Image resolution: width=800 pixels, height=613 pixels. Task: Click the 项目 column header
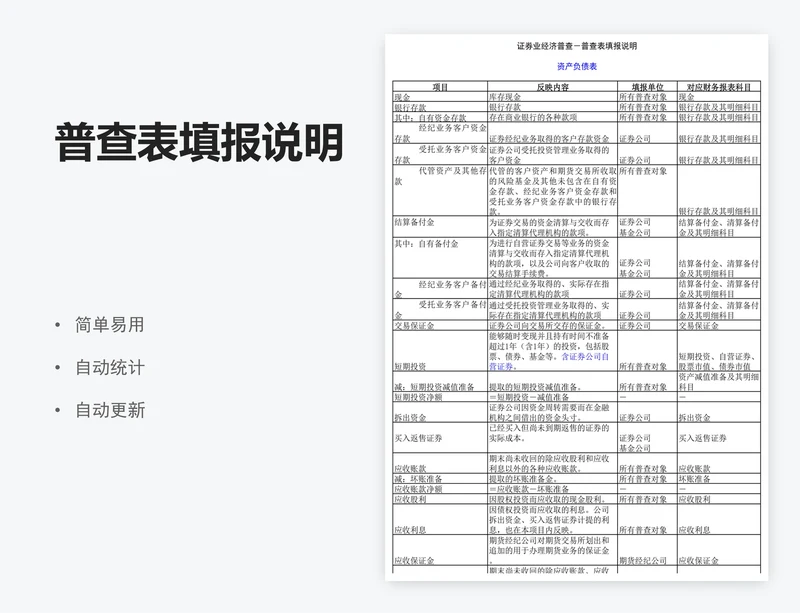coord(440,87)
